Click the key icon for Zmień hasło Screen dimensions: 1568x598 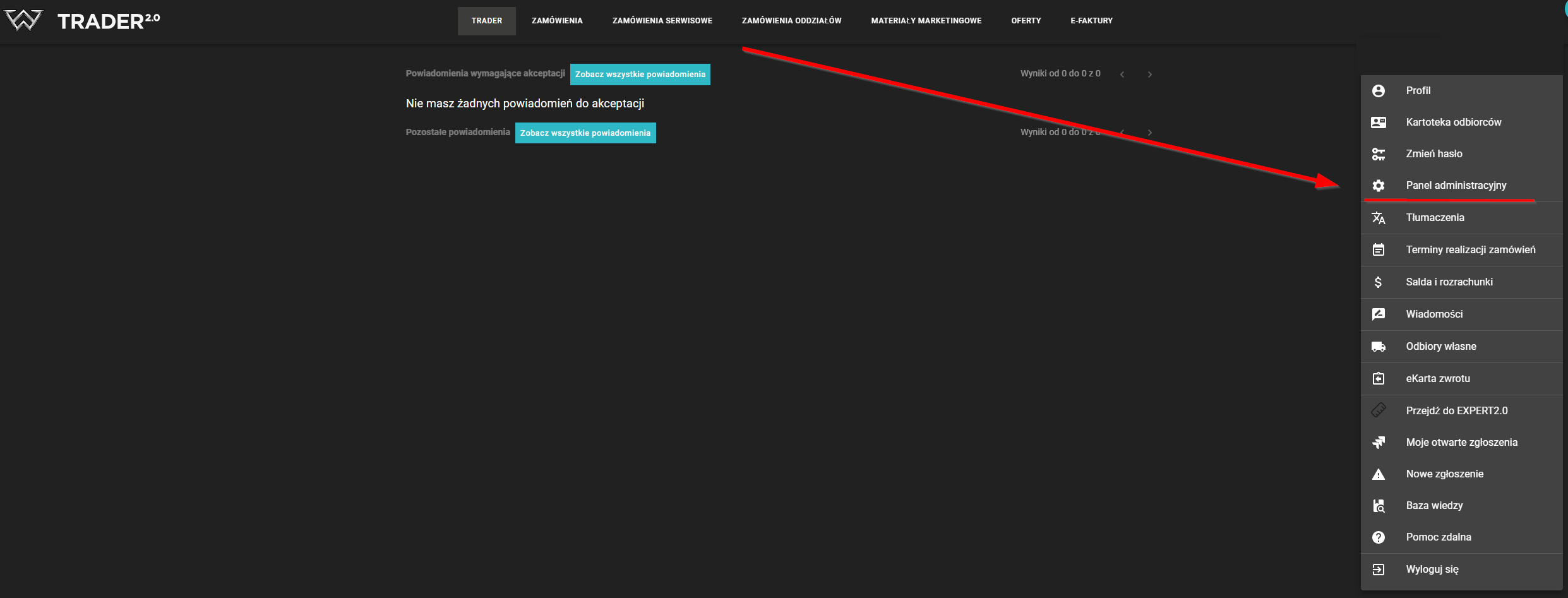1379,154
